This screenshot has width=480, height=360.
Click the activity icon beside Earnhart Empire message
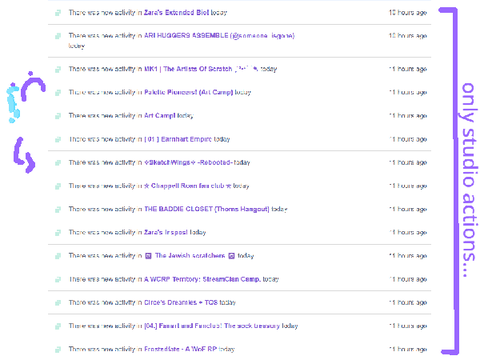click(58, 139)
